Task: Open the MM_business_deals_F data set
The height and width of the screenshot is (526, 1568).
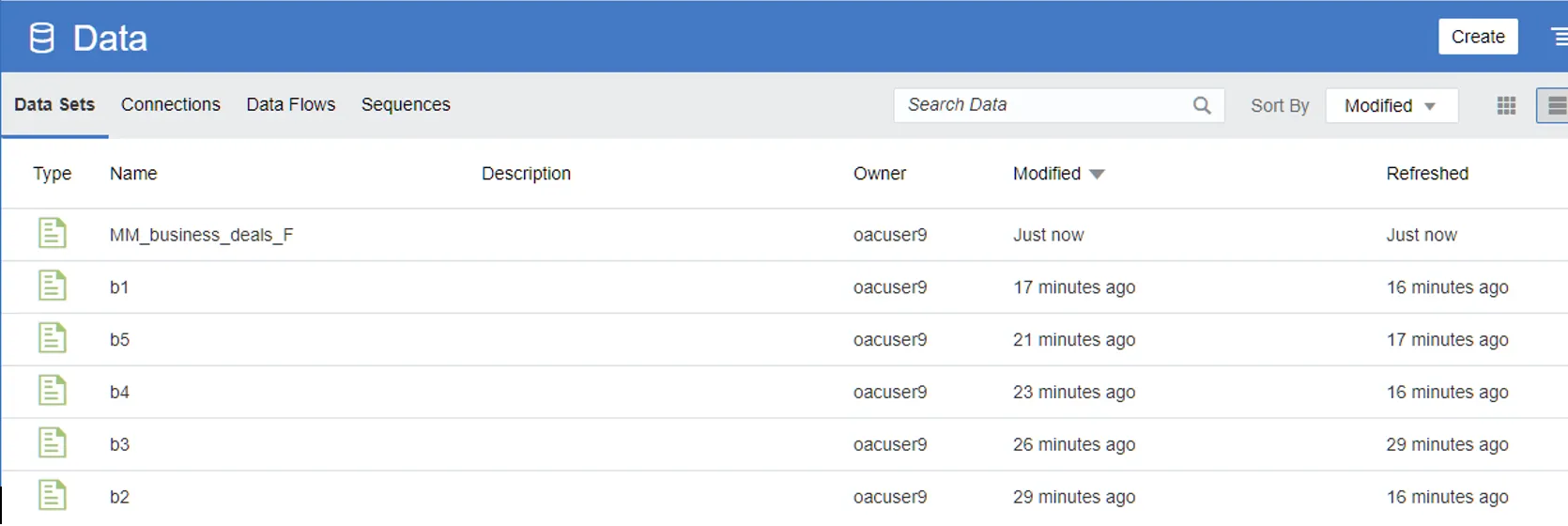Action: coord(201,235)
